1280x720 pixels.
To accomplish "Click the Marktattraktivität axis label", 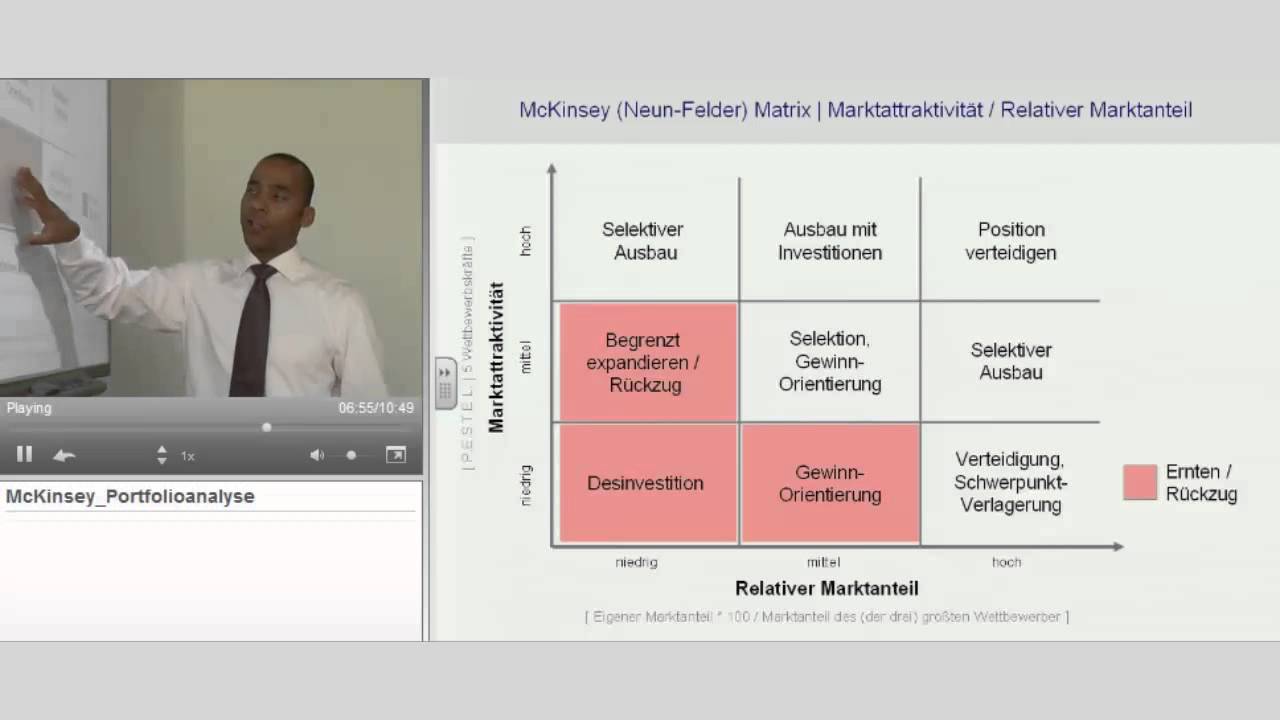I will click(496, 357).
